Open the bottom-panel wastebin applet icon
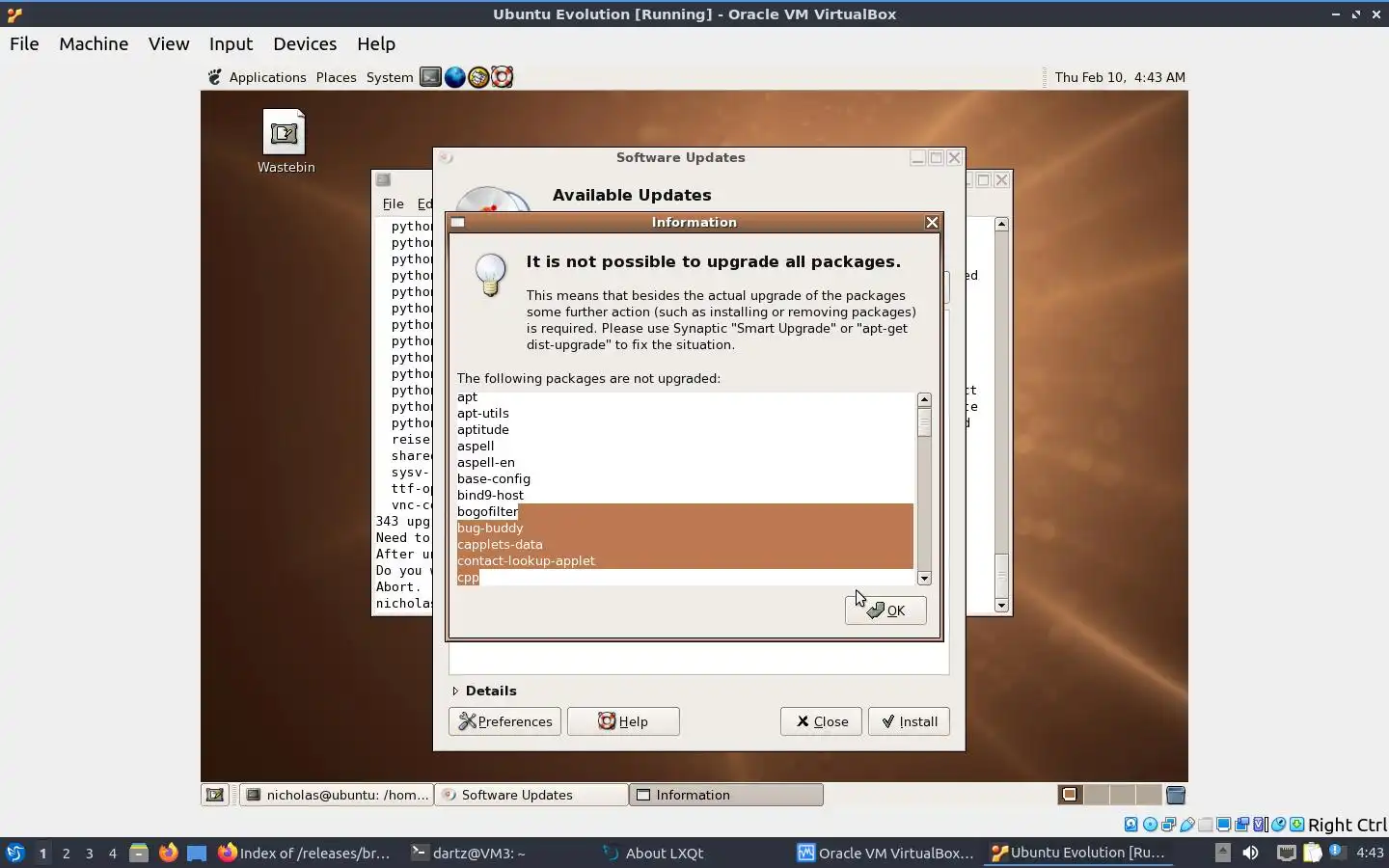Viewport: 1389px width, 868px height. coord(1176,795)
